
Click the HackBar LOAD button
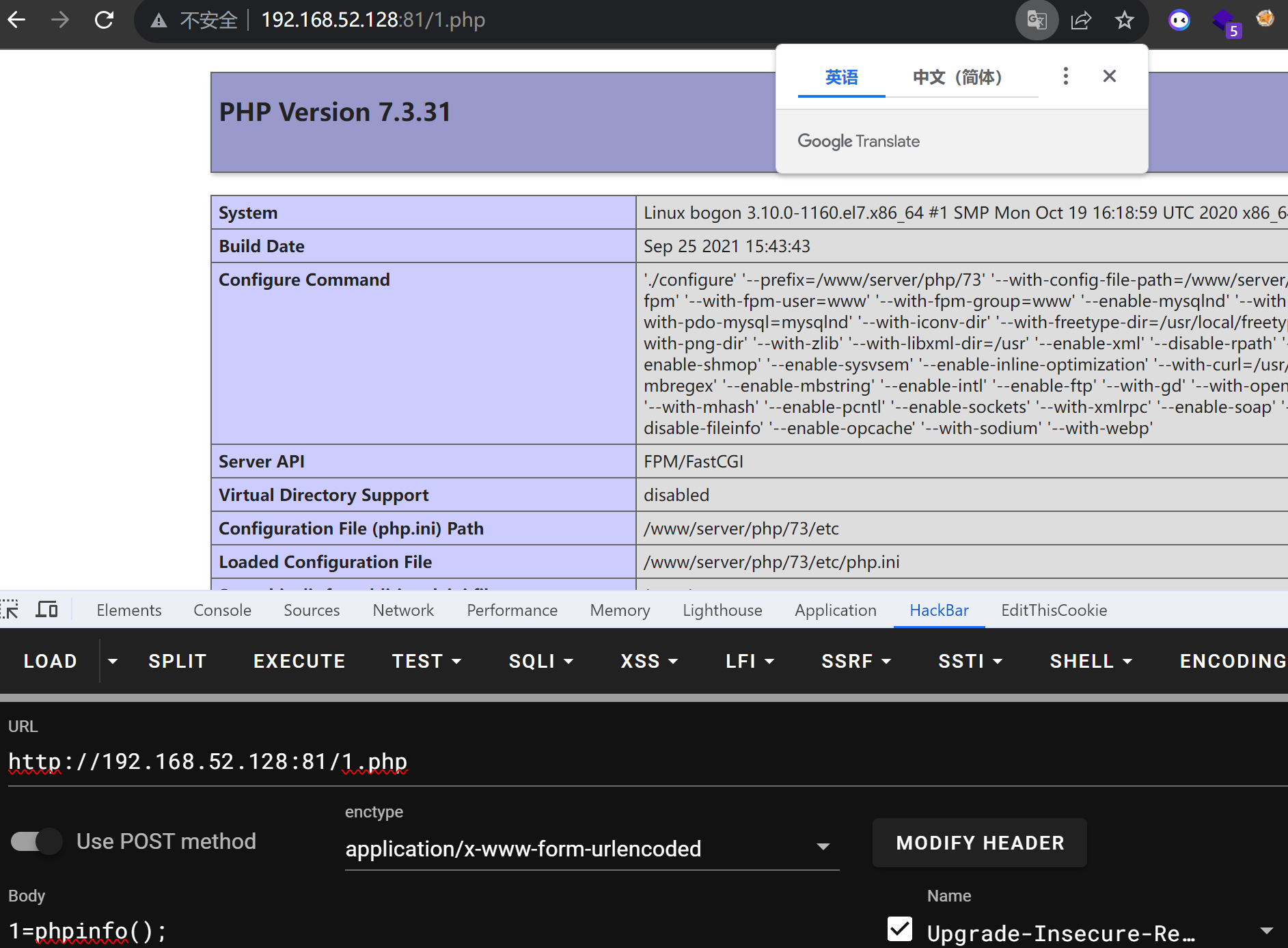click(x=51, y=661)
